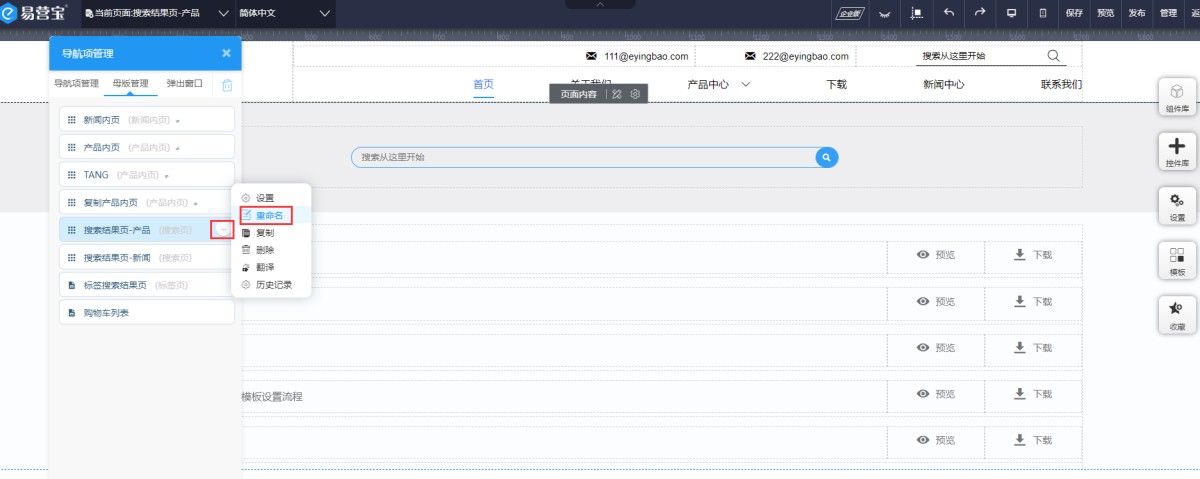
Task: Click the redo arrow in top toolbar
Action: coord(980,13)
